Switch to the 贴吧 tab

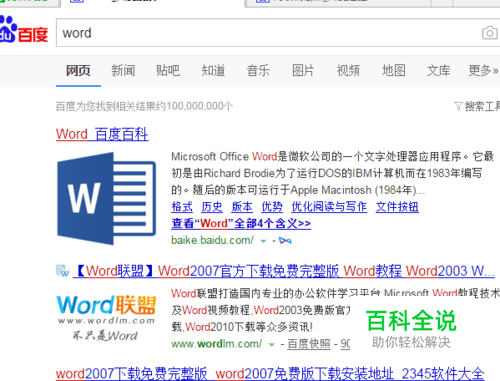click(x=168, y=71)
